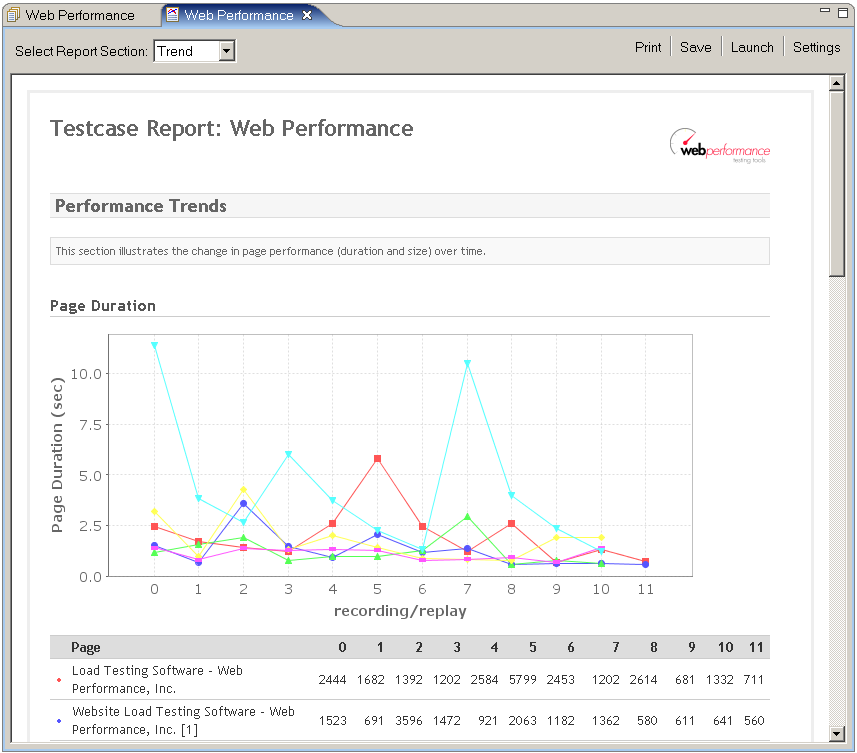Close the active Web Performance report tab
Viewport: 857px width, 753px height.
point(307,15)
